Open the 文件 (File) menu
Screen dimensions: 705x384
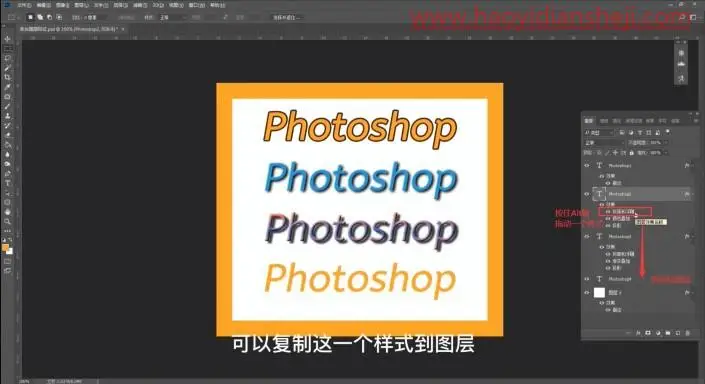point(24,5)
